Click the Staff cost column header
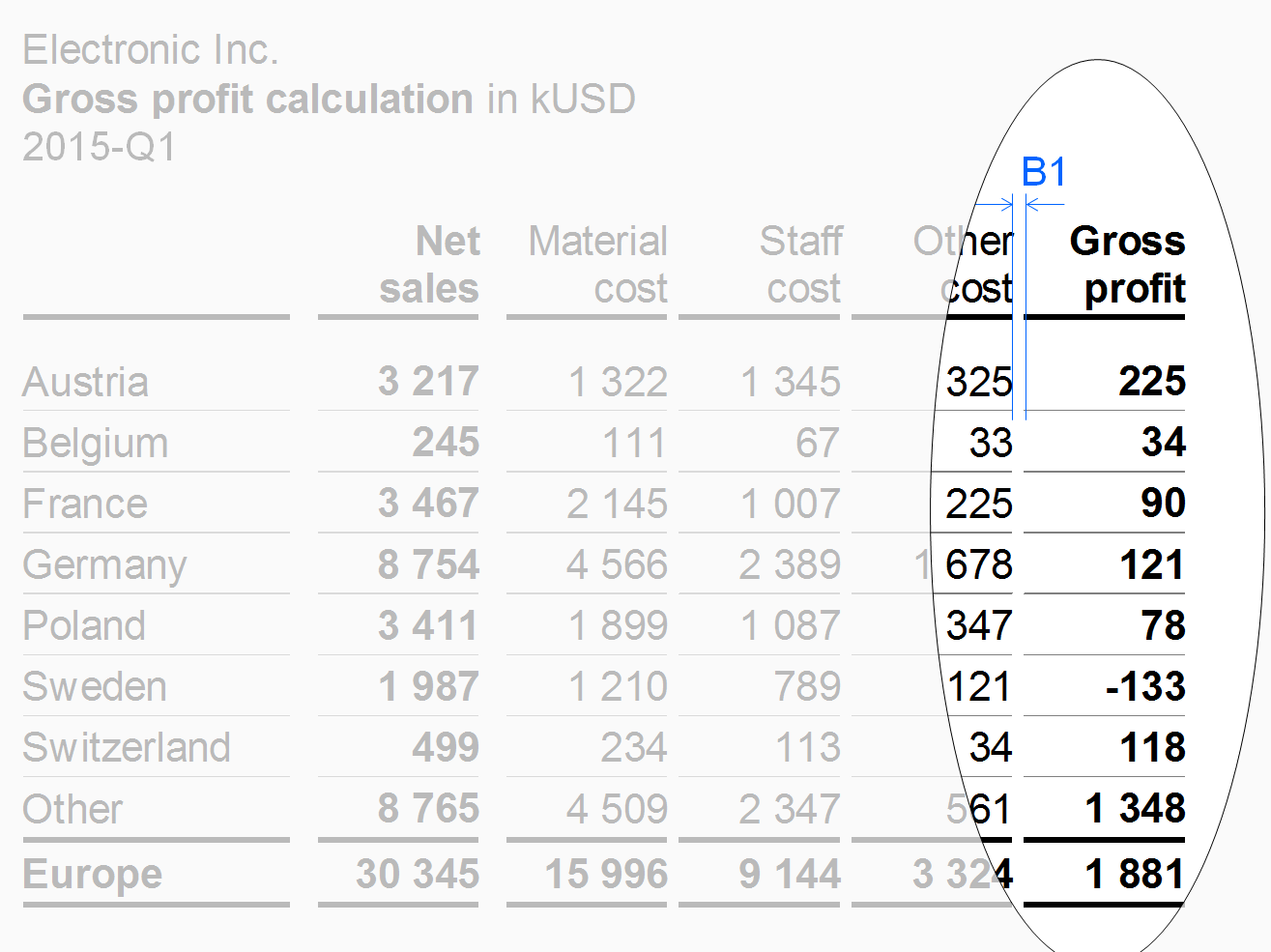This screenshot has height=952, width=1271. (800, 265)
